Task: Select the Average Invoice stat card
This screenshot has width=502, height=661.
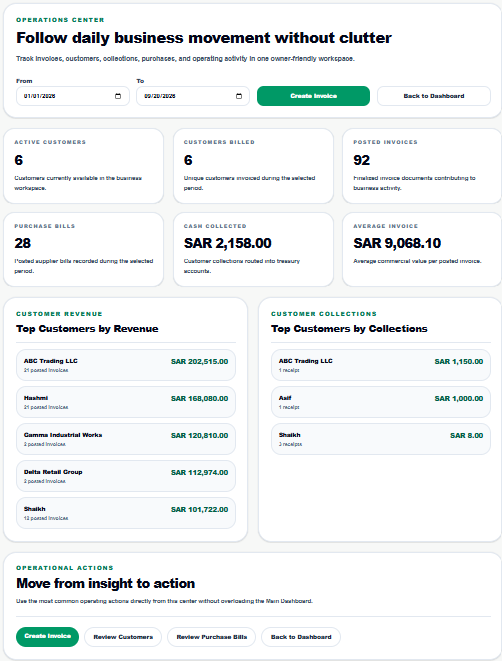Action: click(422, 250)
